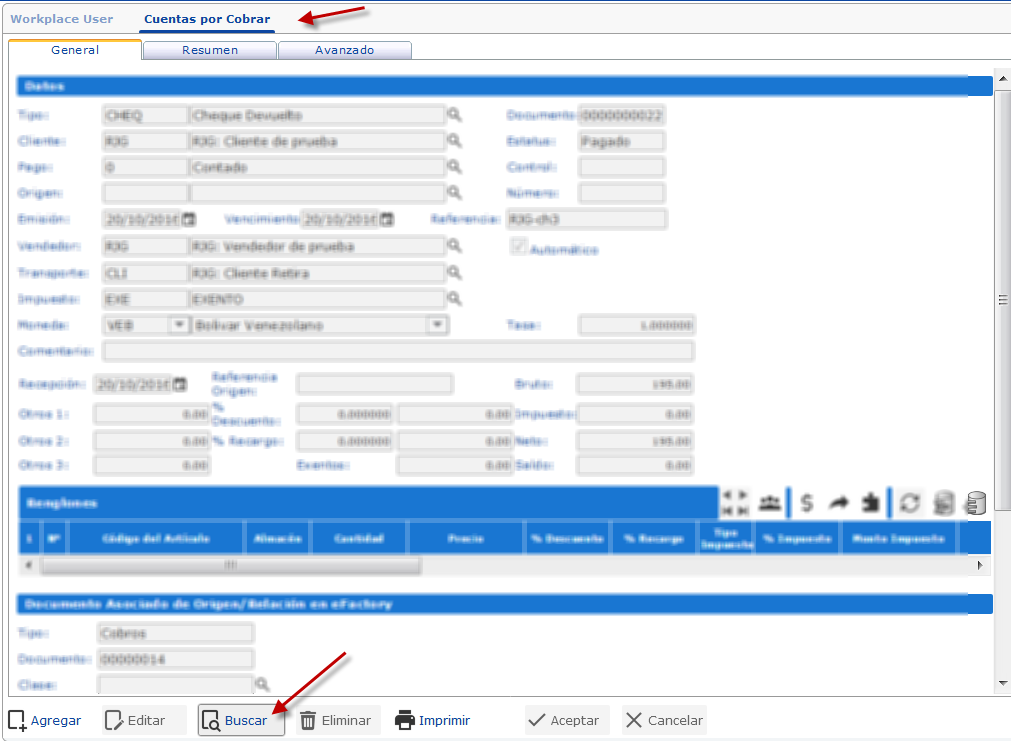Click the Monto Impuesto column header
The image size is (1011, 741).
899,538
